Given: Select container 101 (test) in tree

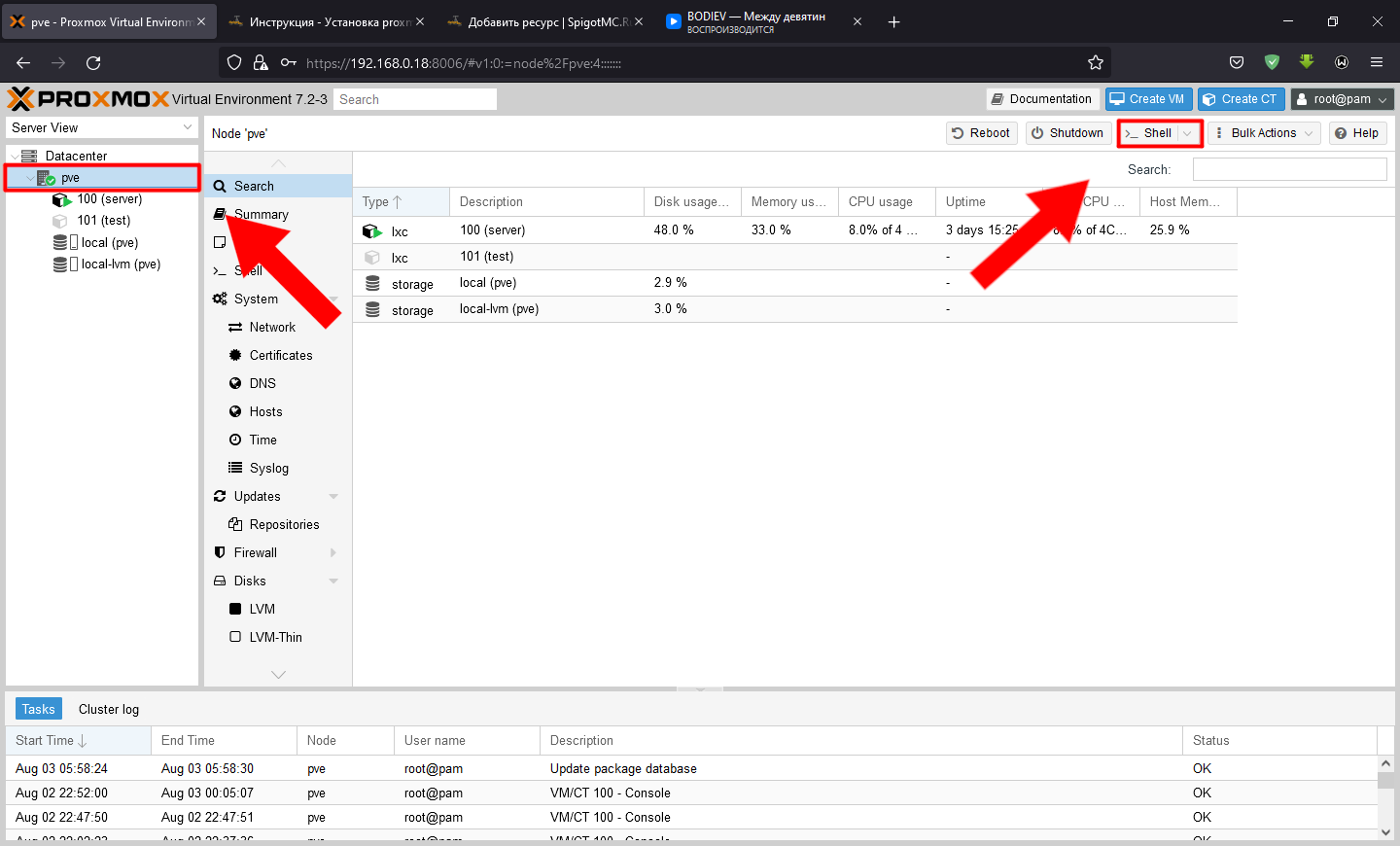Looking at the screenshot, I should [x=103, y=221].
